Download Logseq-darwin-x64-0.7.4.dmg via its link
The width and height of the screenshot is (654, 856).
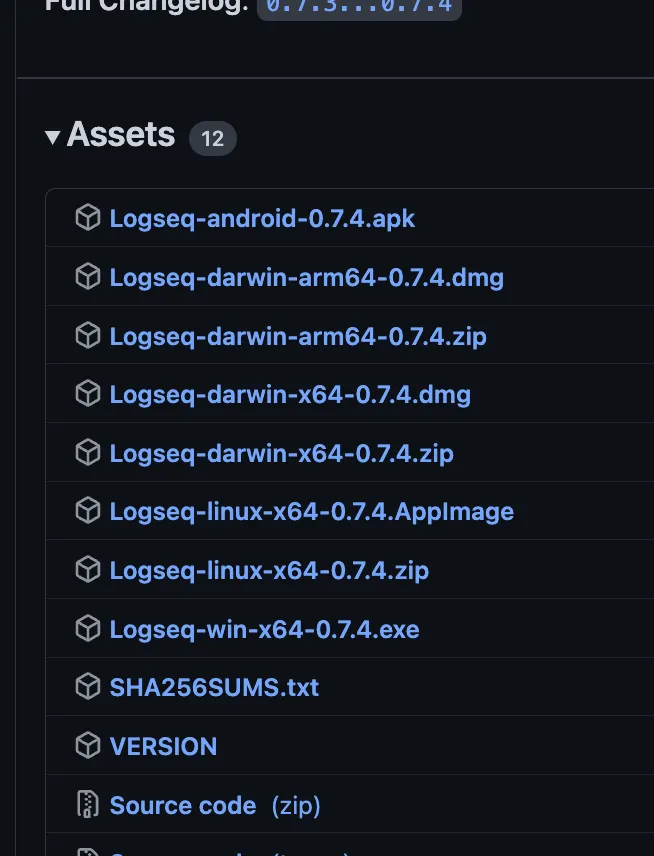(290, 395)
